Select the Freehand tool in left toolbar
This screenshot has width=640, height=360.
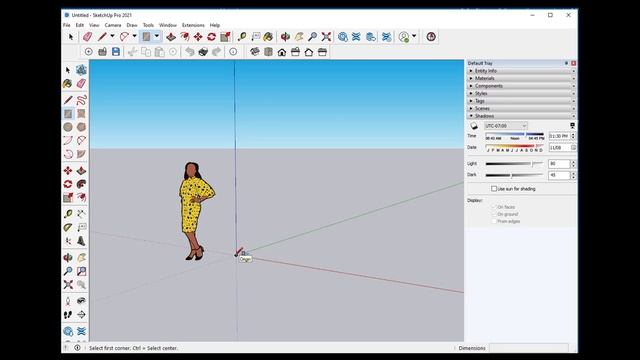pos(82,100)
